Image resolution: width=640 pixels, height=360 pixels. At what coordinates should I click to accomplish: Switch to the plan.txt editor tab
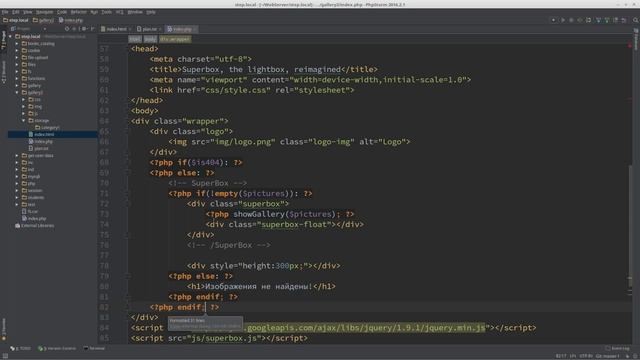point(149,29)
